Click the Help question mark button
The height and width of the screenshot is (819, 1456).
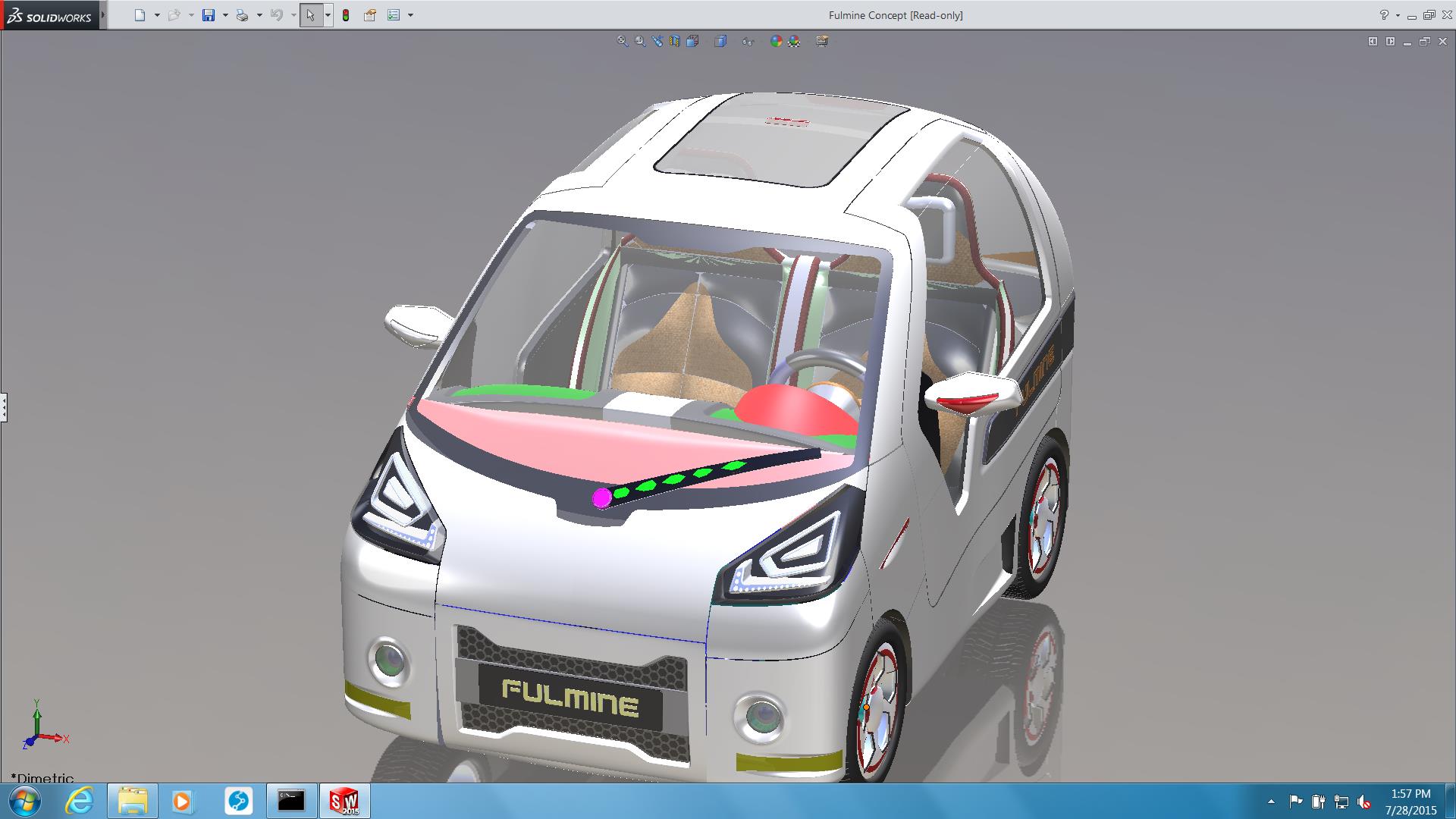pos(1383,15)
